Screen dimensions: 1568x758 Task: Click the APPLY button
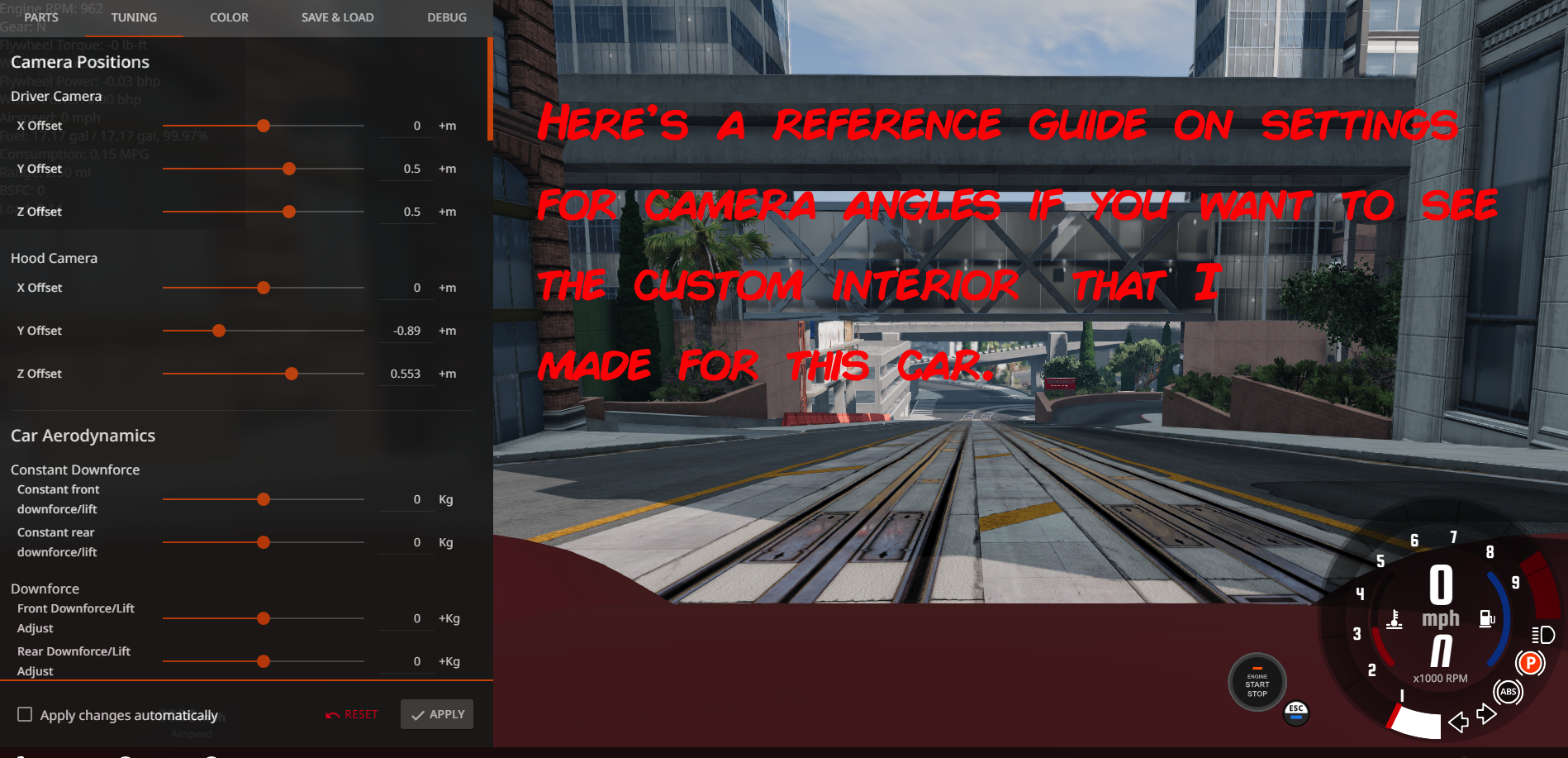click(437, 714)
